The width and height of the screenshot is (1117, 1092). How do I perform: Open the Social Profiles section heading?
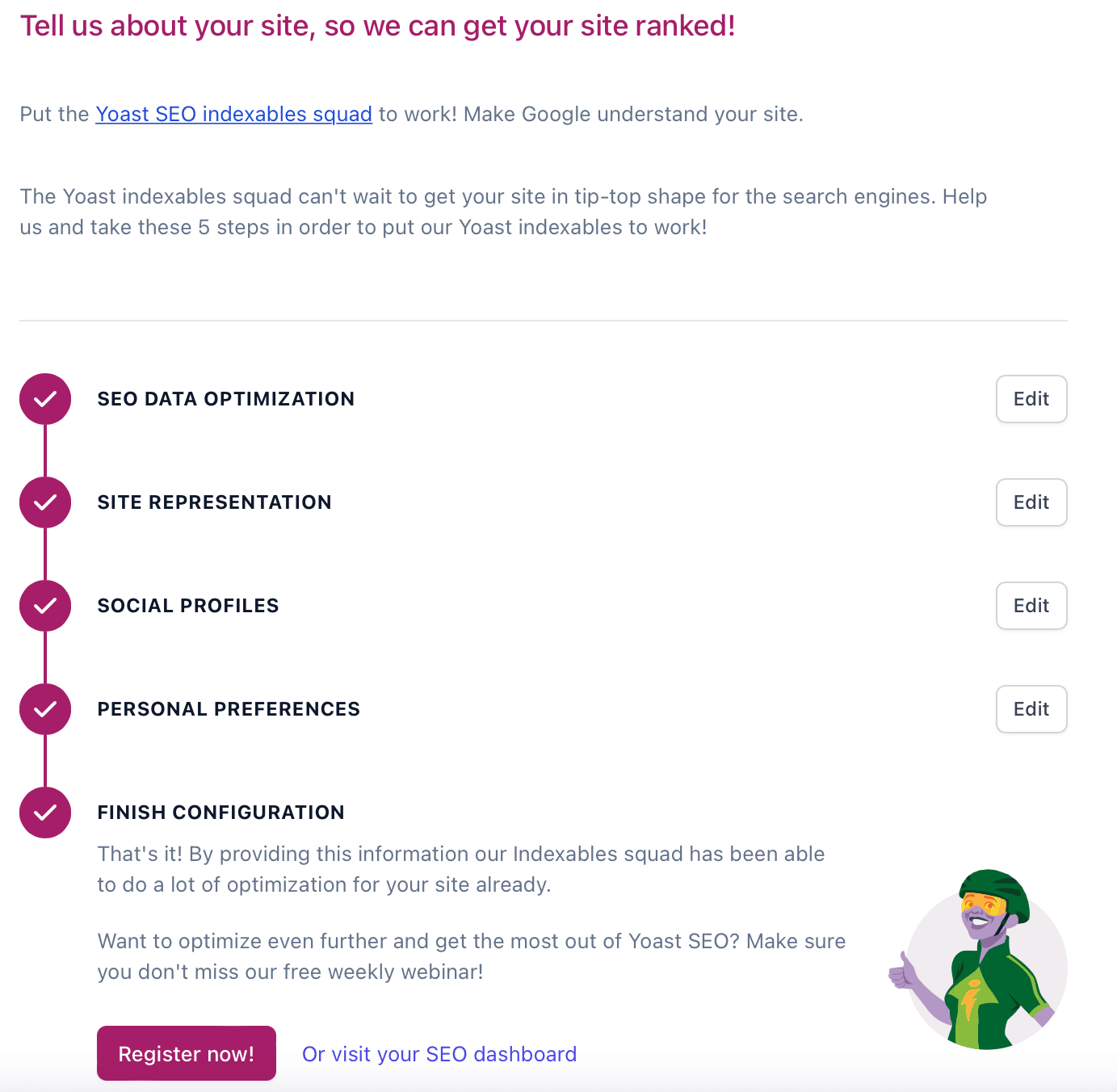[188, 605]
